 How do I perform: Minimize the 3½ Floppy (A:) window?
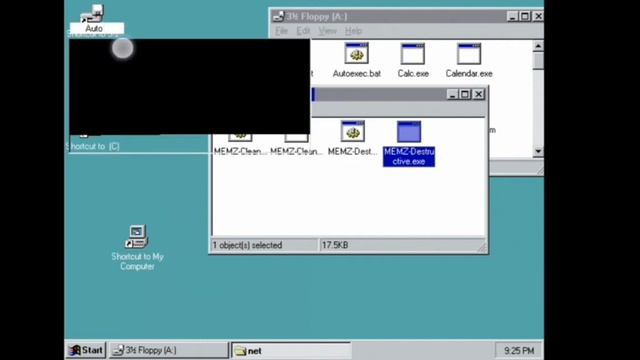[512, 16]
